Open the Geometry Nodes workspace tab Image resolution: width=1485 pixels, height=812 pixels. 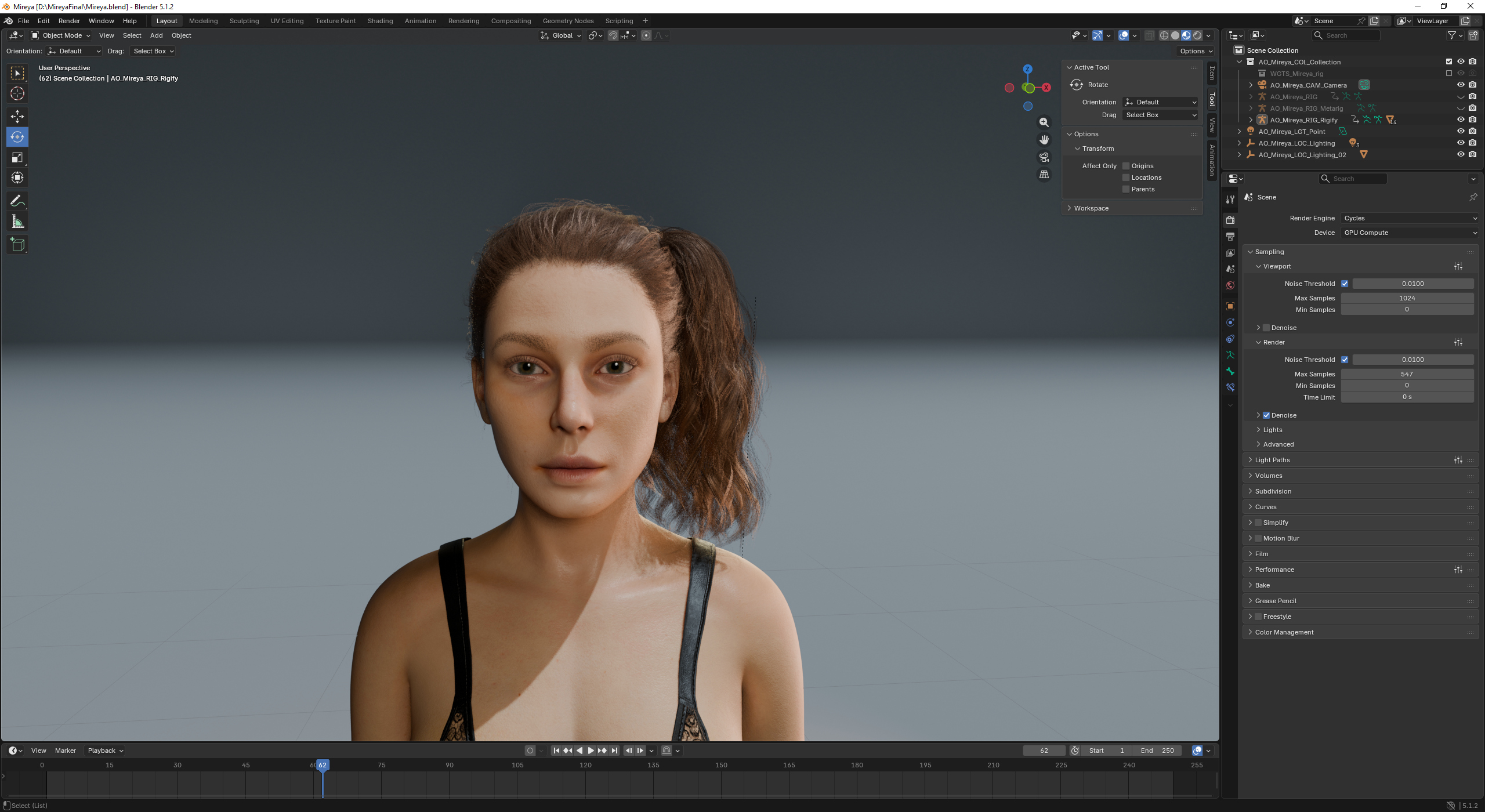tap(568, 21)
